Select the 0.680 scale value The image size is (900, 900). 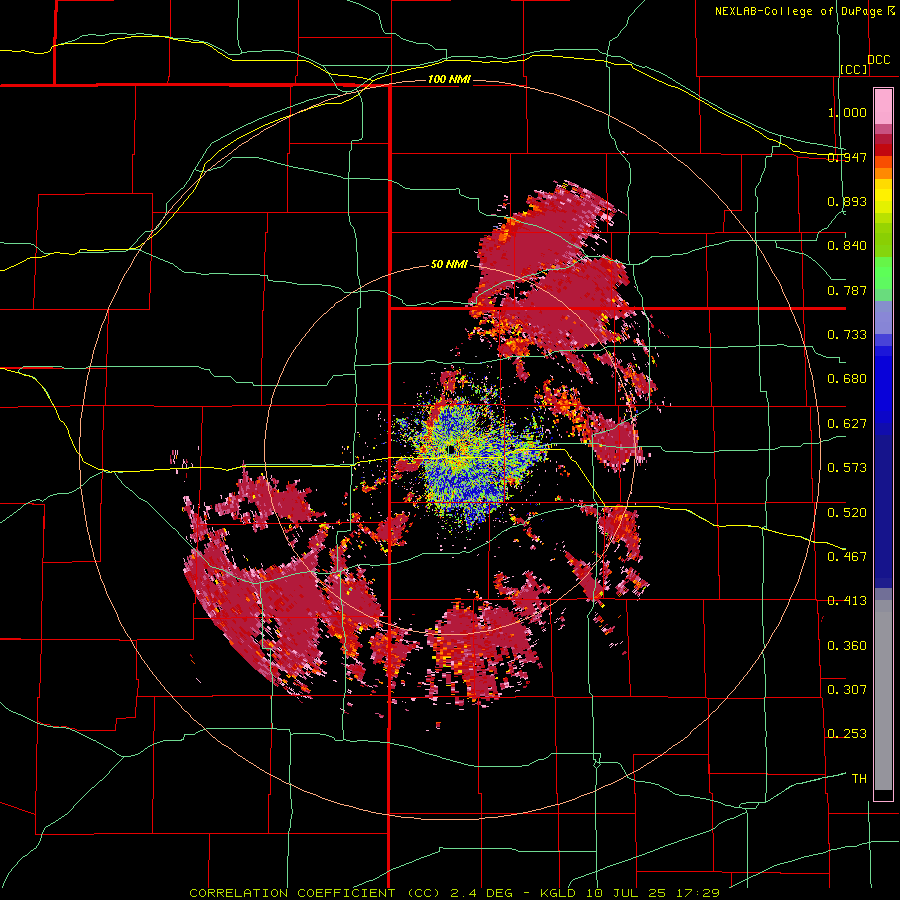(847, 379)
